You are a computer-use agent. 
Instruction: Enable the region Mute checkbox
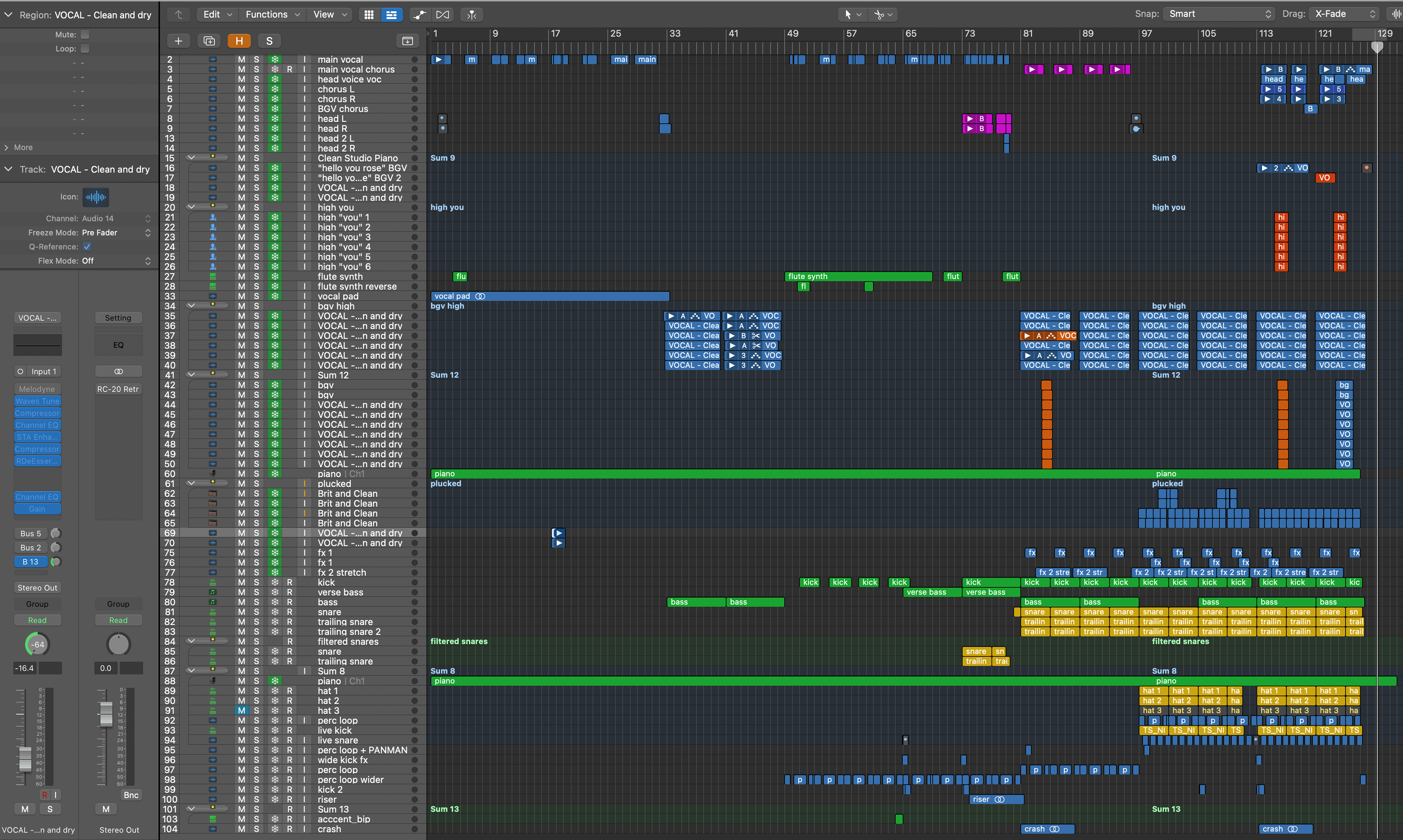pos(85,35)
